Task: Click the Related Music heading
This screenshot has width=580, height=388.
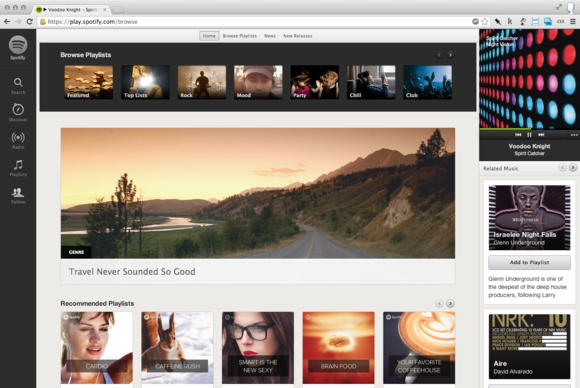Action: pyautogui.click(x=500, y=168)
